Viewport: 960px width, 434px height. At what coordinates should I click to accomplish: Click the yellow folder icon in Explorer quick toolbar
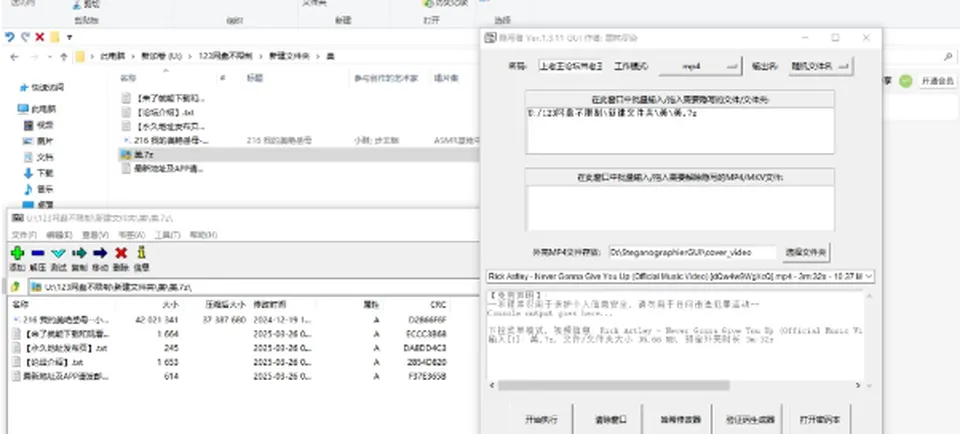(54, 37)
